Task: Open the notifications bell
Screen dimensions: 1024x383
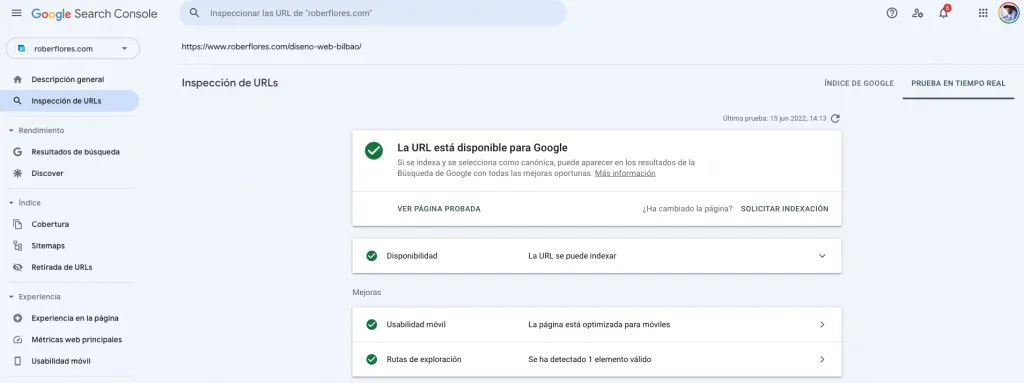Action: (943, 13)
